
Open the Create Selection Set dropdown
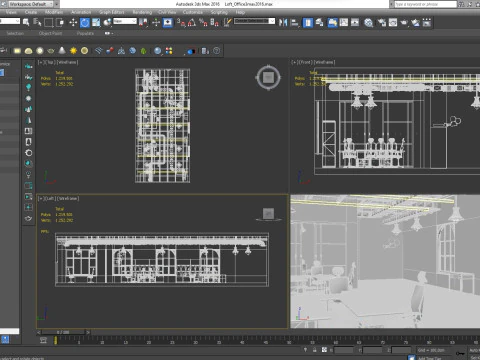254,21
